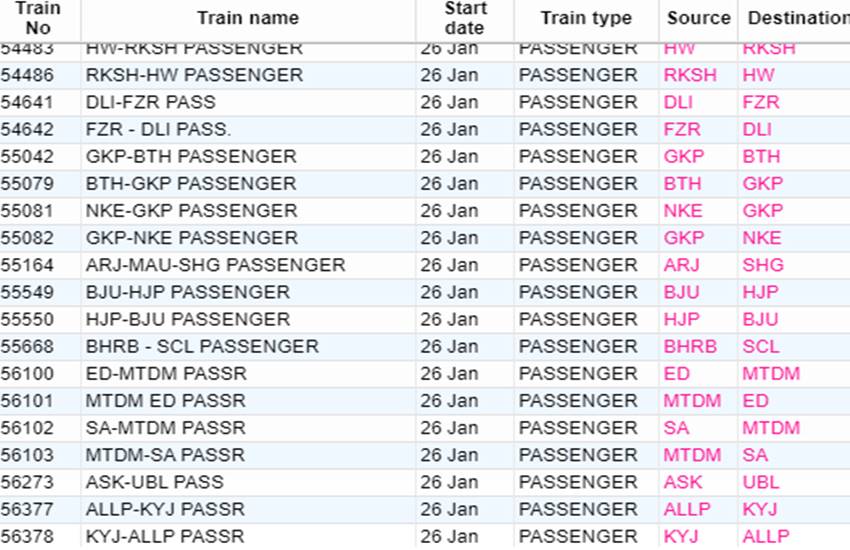Open BTH destination link for train 55042

click(761, 156)
